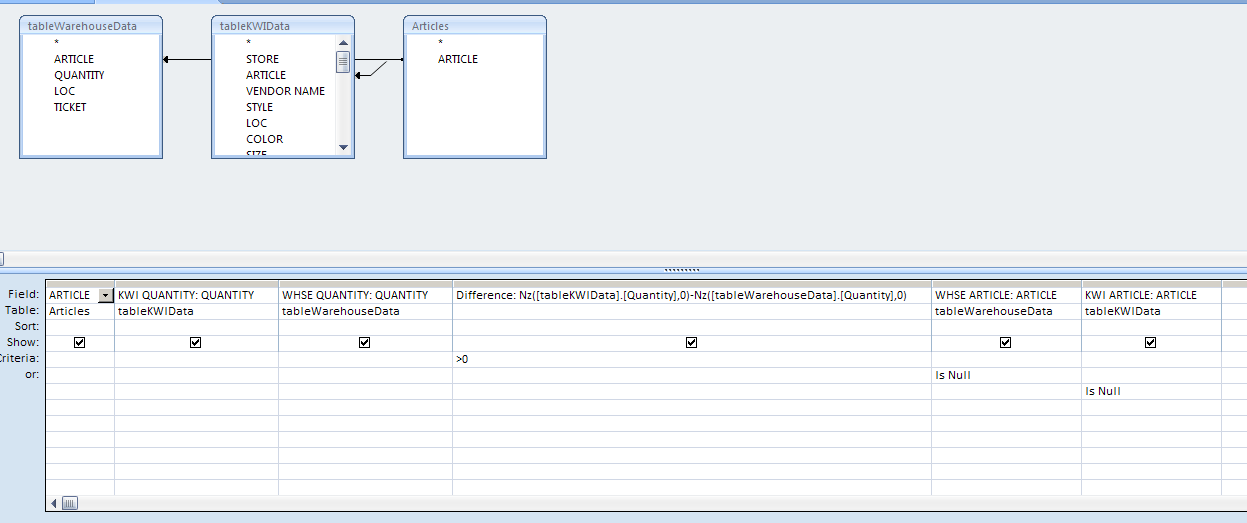Click scroll up arrow in tableKWIData field list
Viewport: 1247px width, 523px height.
coord(343,43)
